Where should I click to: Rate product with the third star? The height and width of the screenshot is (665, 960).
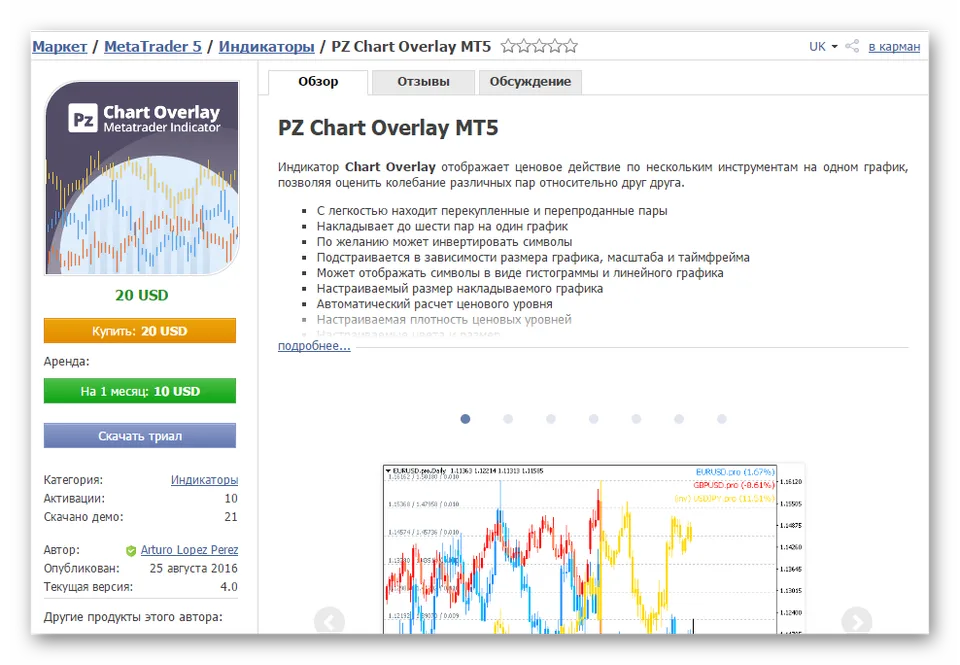[539, 46]
